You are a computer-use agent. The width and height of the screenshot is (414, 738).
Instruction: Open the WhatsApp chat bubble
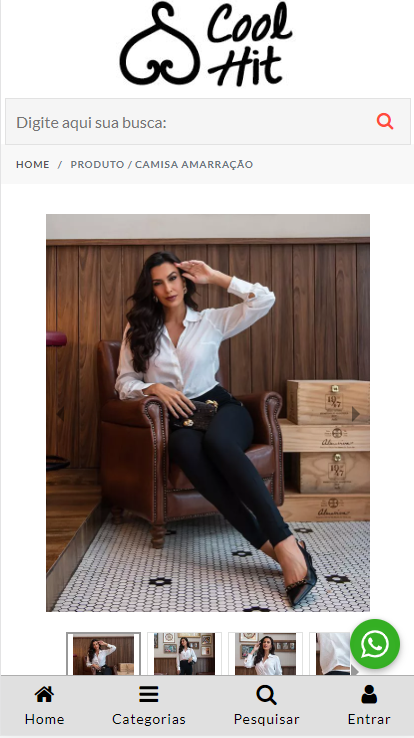375,644
